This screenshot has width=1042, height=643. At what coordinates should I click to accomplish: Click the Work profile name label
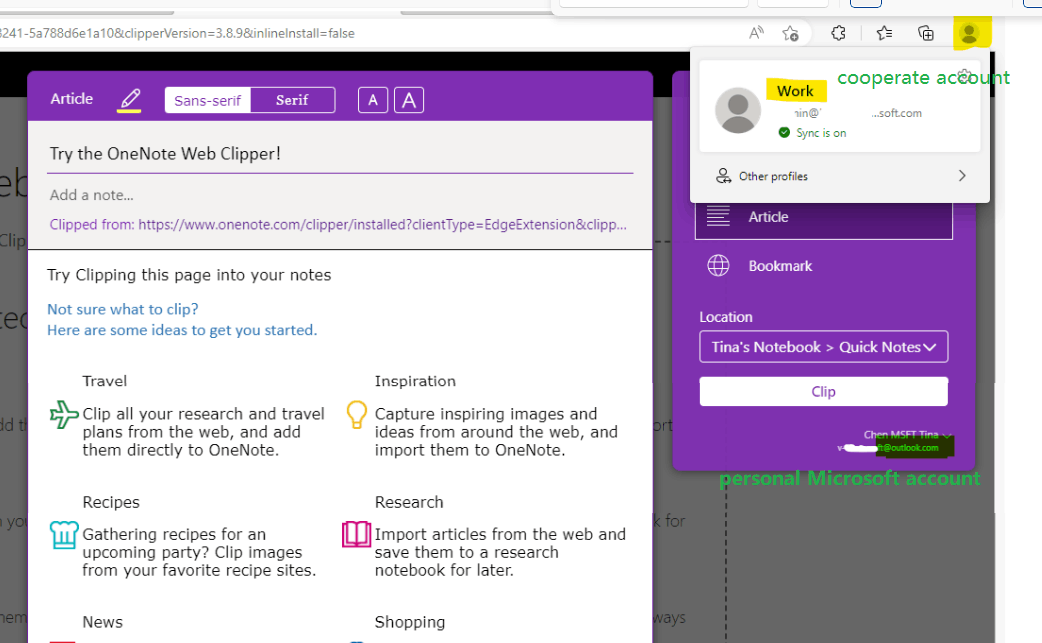pos(795,91)
